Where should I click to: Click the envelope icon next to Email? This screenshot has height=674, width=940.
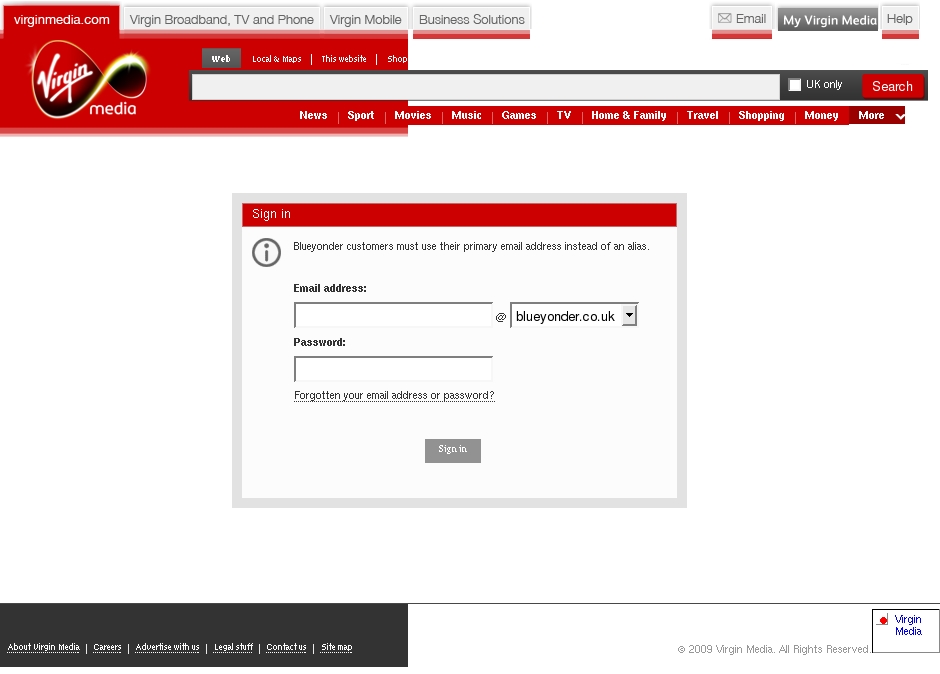pos(724,19)
